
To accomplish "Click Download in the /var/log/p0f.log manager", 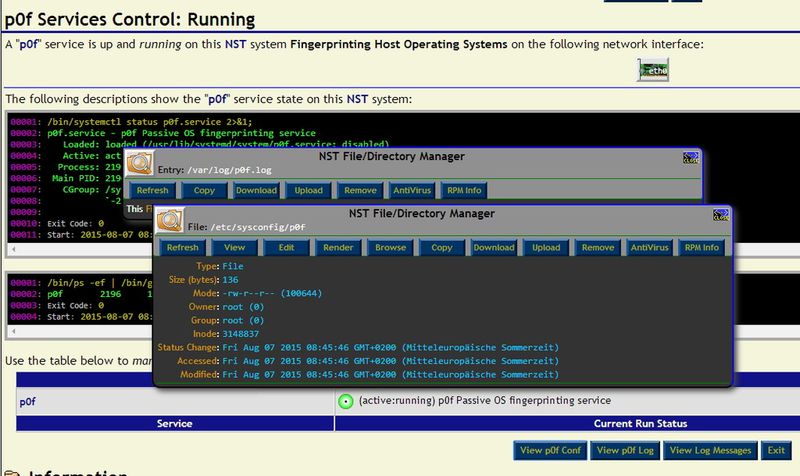I will 256,190.
